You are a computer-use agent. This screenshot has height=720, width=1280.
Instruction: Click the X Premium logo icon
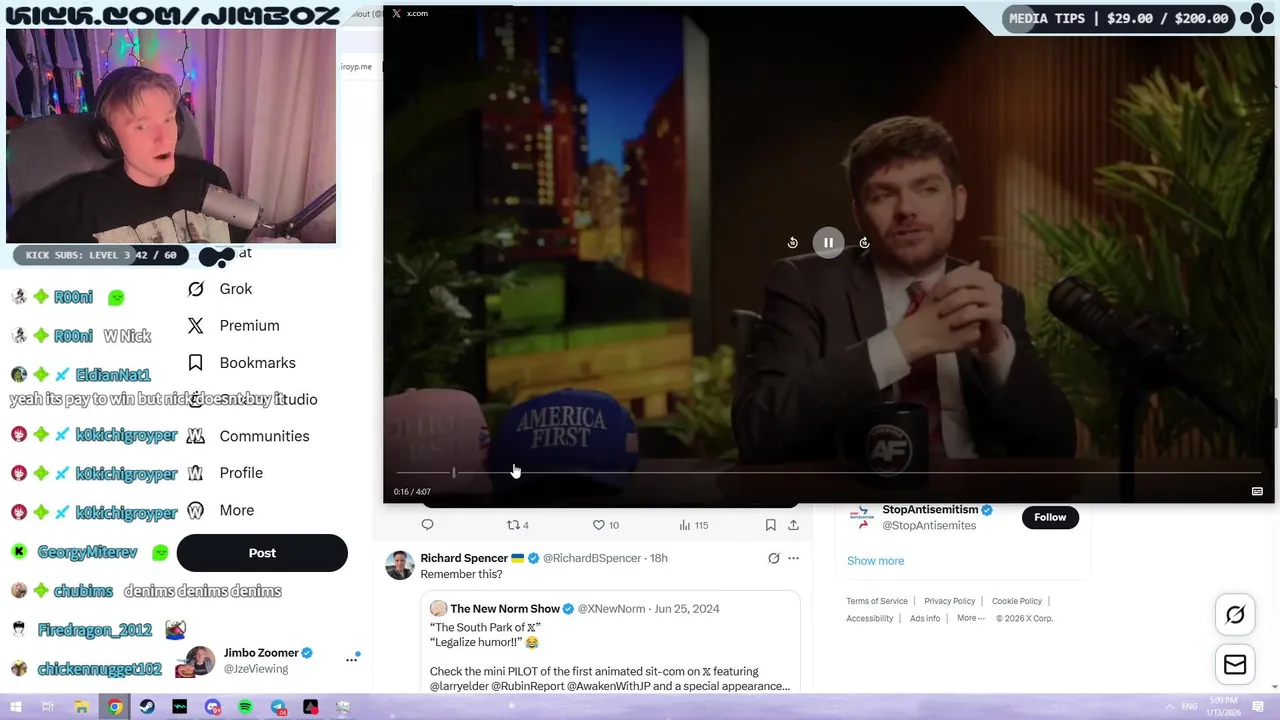pyautogui.click(x=196, y=326)
